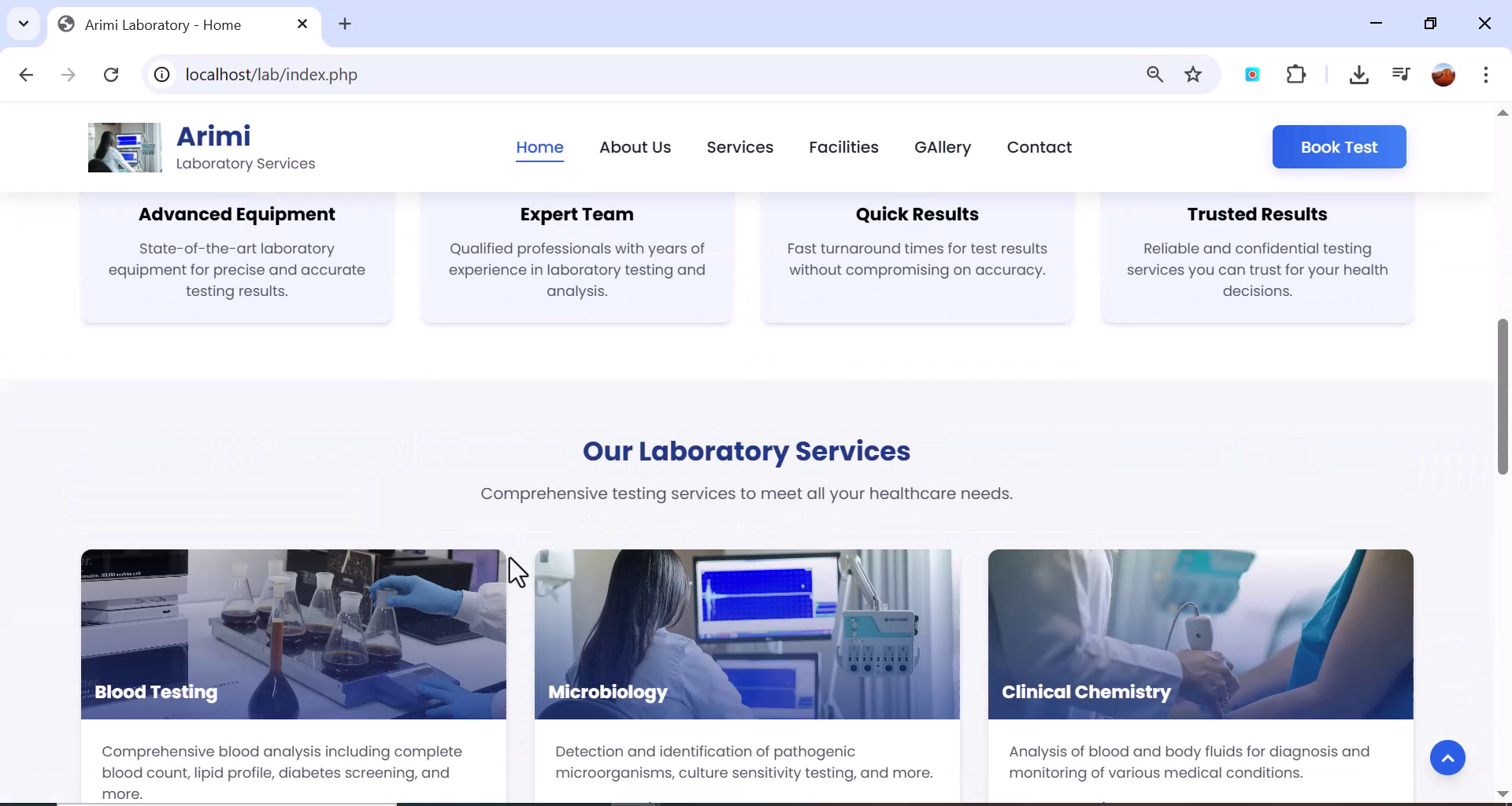Open the browser downloads icon
The image size is (1512, 806).
1358,75
